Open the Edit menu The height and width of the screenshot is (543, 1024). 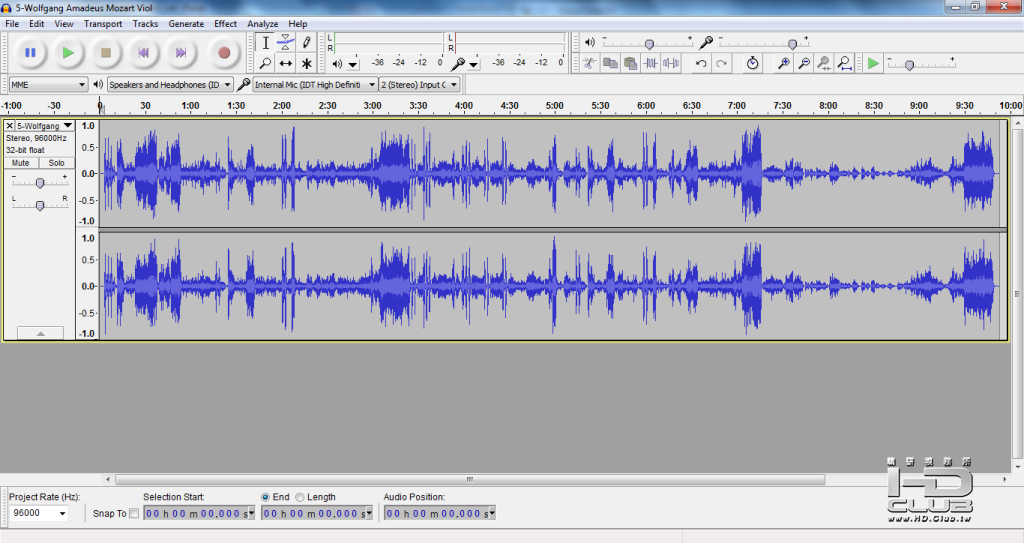37,24
